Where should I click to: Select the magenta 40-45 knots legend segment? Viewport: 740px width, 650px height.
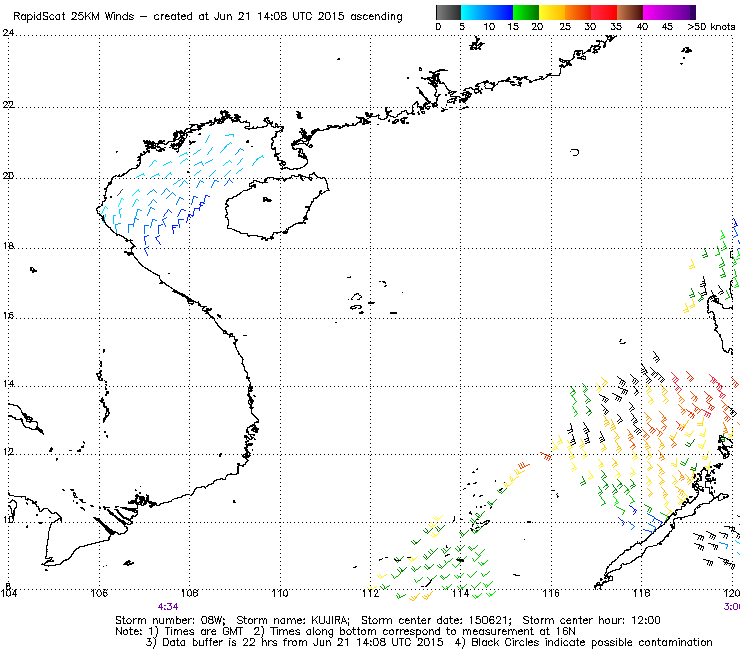pyautogui.click(x=656, y=12)
